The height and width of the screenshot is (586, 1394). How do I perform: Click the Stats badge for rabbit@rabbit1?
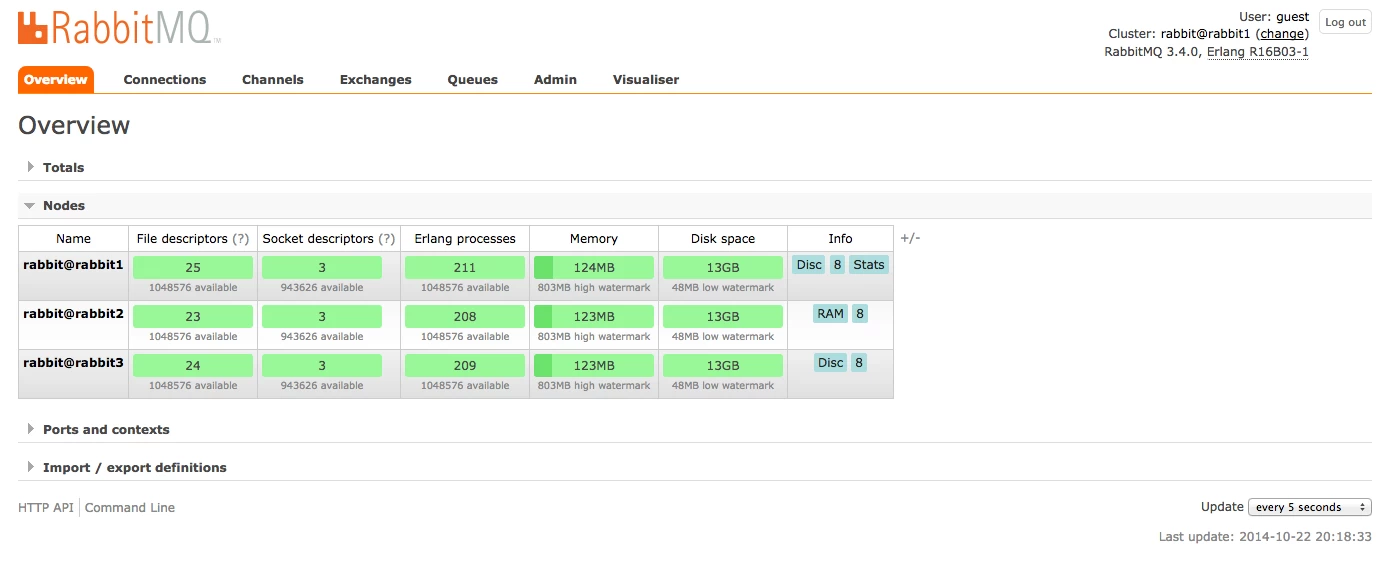click(x=869, y=265)
